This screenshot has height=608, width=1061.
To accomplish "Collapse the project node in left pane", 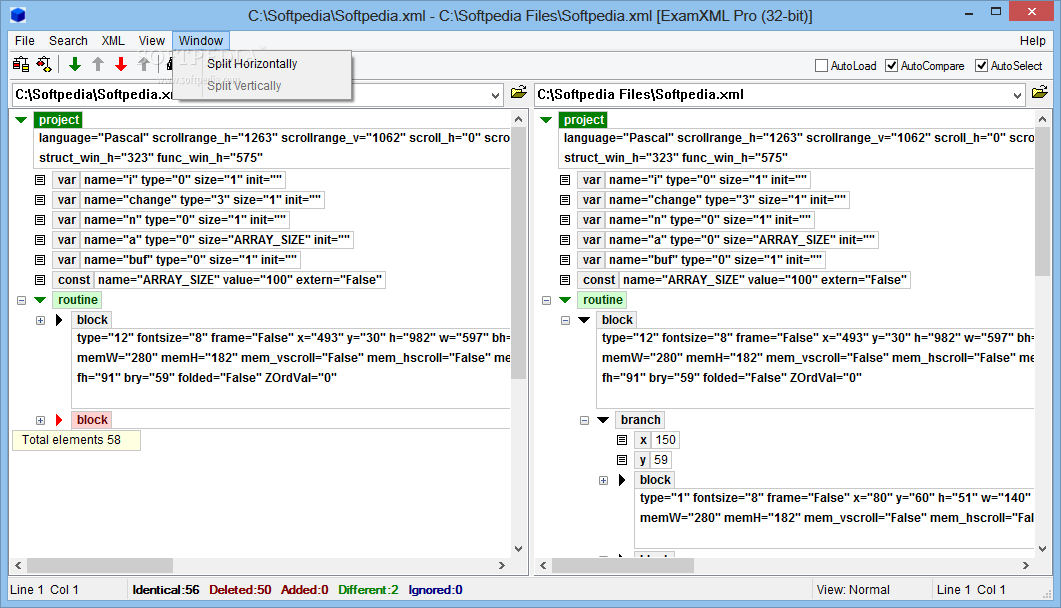I will (x=21, y=120).
